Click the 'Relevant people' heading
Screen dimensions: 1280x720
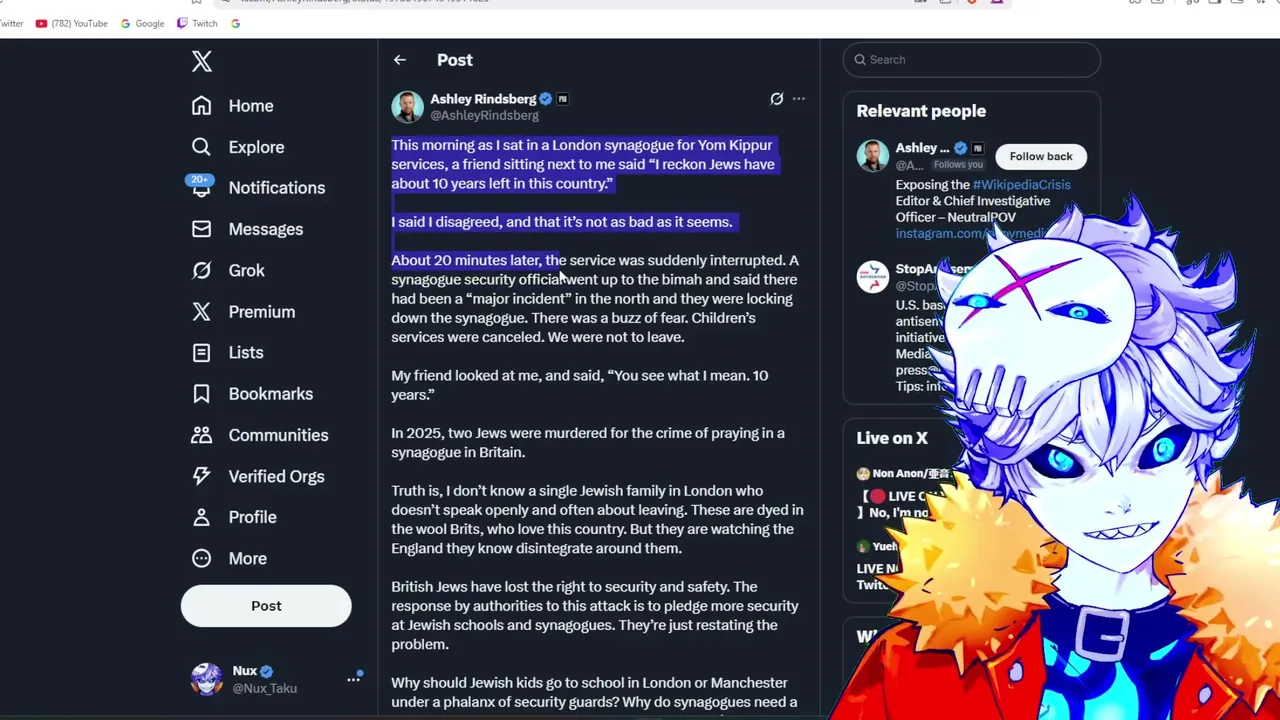(x=921, y=111)
